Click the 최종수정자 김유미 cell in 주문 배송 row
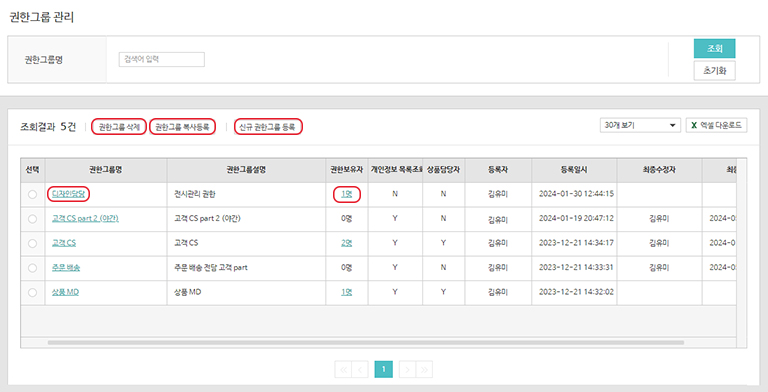 [x=659, y=268]
